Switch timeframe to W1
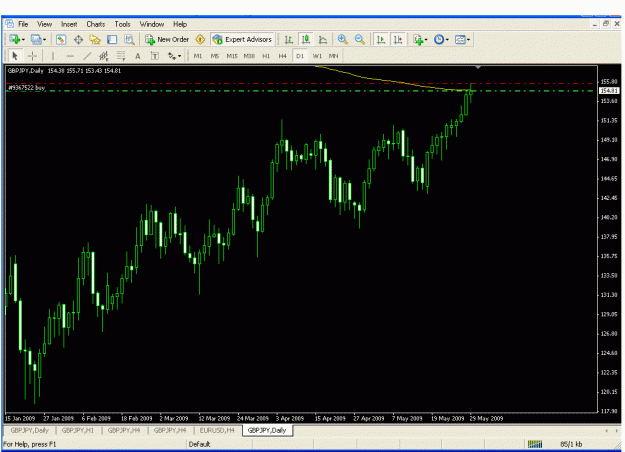Viewport: 625px width, 452px height. tap(317, 56)
